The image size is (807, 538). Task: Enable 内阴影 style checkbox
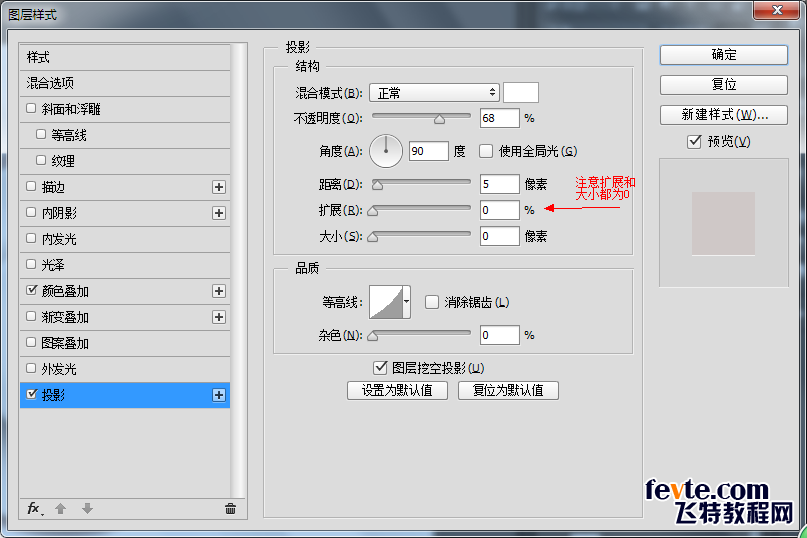pos(31,212)
